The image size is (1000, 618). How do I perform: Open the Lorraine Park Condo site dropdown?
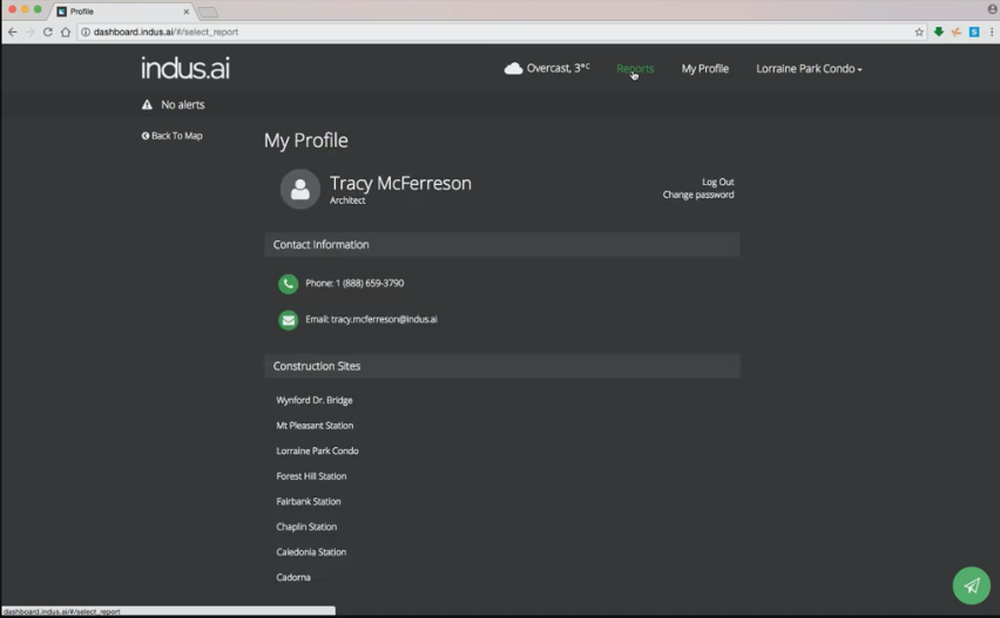point(808,68)
